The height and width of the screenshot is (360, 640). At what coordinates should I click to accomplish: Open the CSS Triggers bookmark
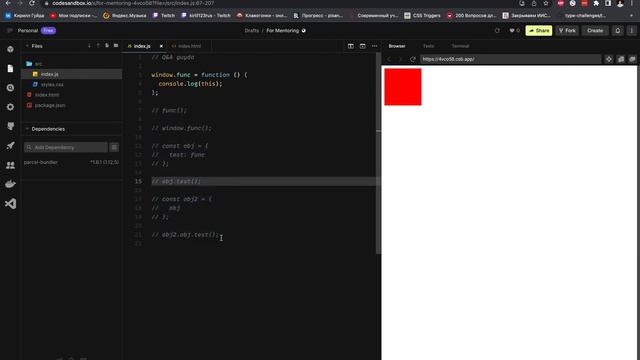coord(422,16)
